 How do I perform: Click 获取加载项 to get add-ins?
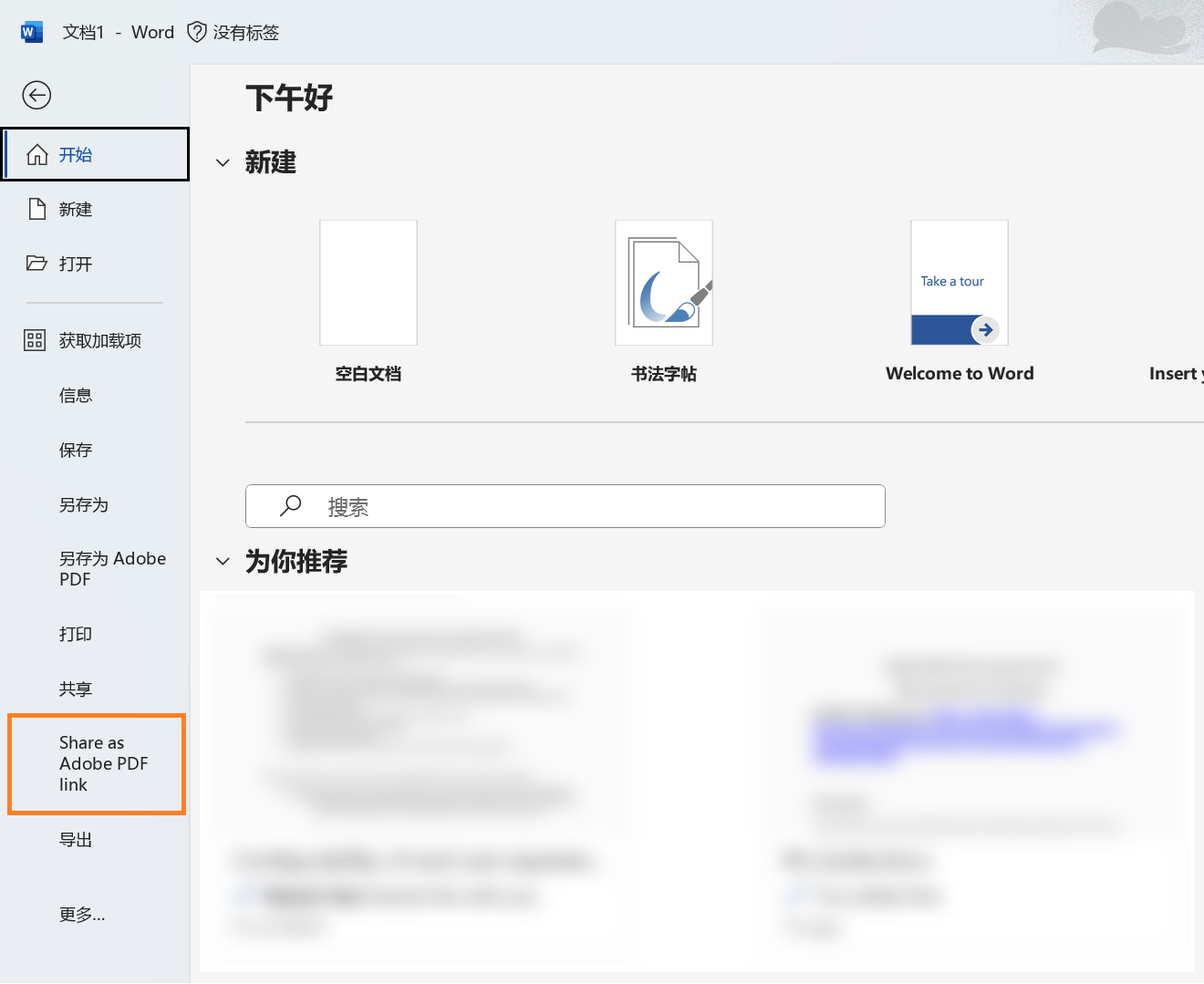click(87, 339)
